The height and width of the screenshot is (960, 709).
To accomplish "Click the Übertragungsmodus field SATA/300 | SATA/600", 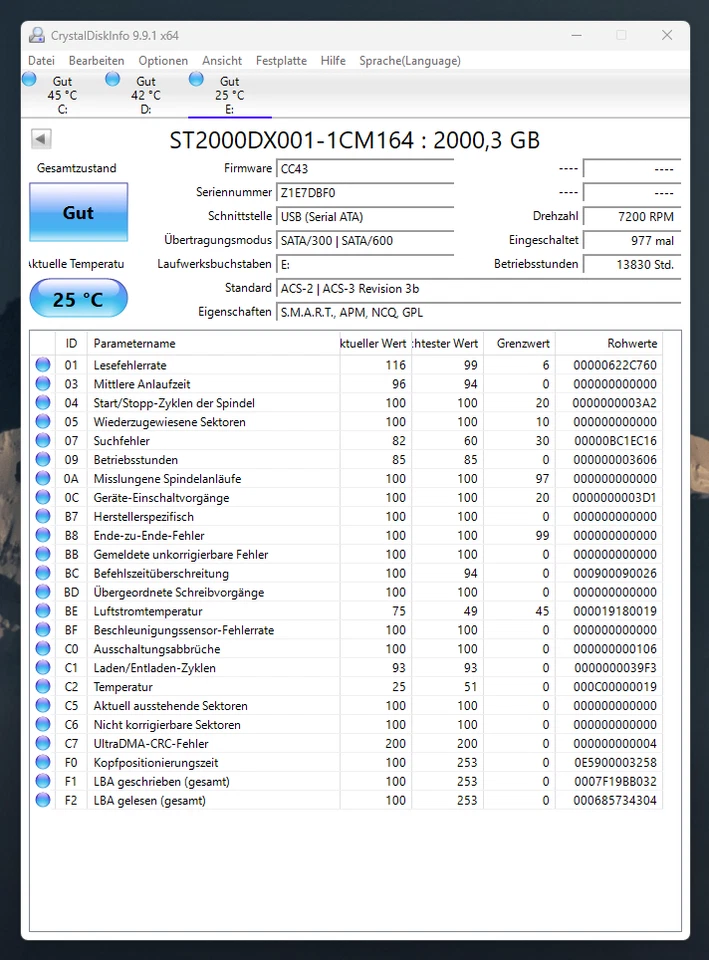I will pos(365,240).
